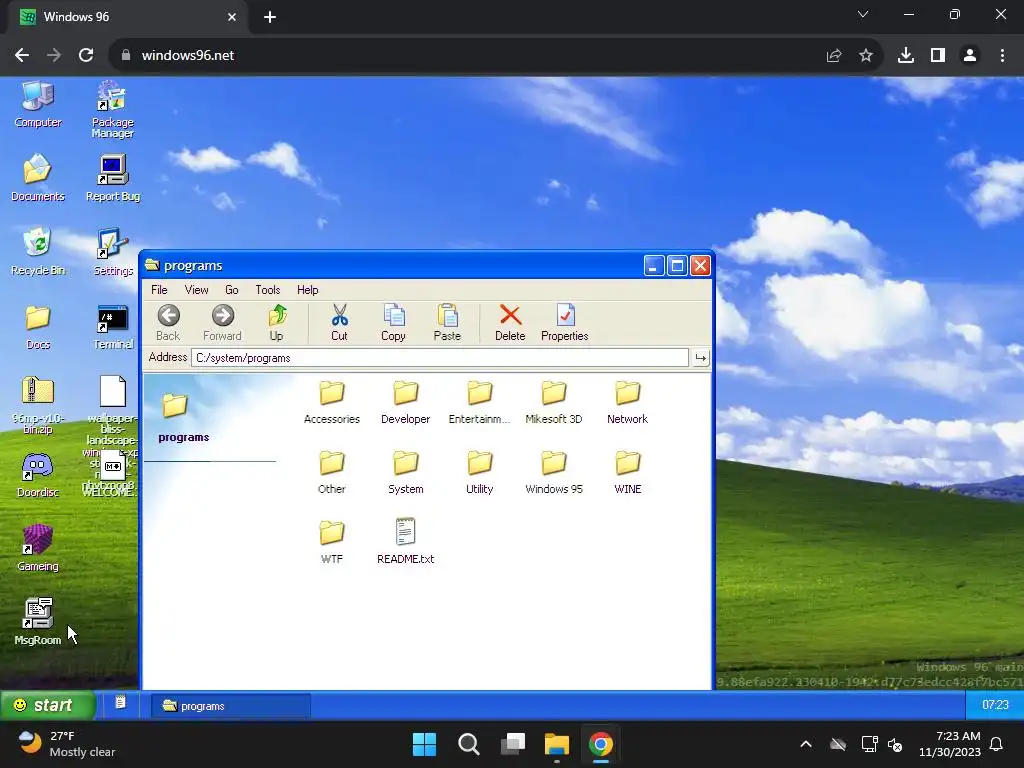Select the Utility folder
Image resolution: width=1024 pixels, height=768 pixels.
[x=479, y=472]
